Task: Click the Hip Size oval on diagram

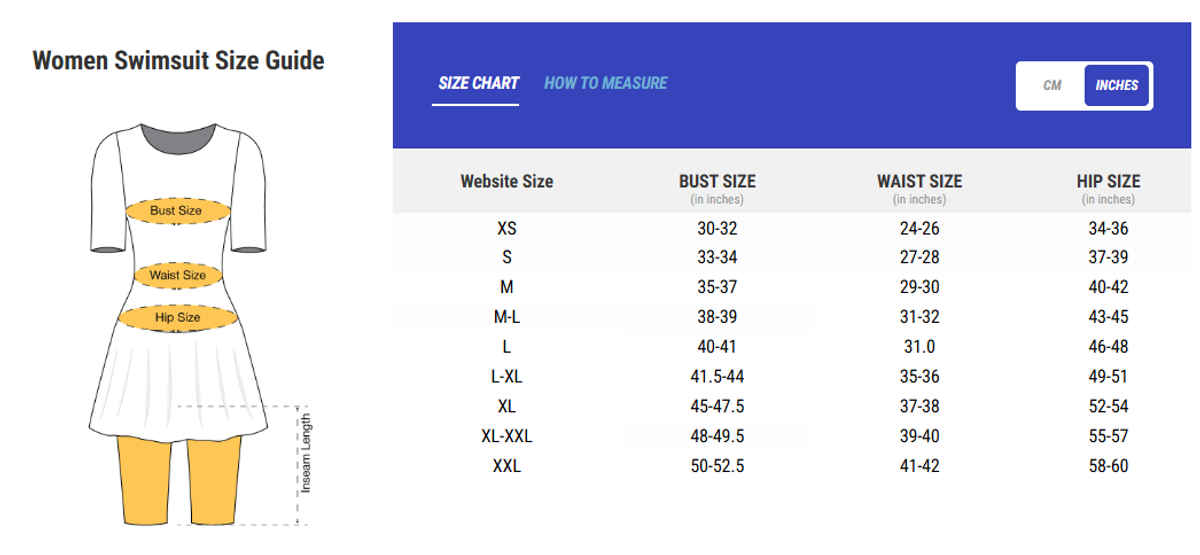Action: (x=177, y=318)
